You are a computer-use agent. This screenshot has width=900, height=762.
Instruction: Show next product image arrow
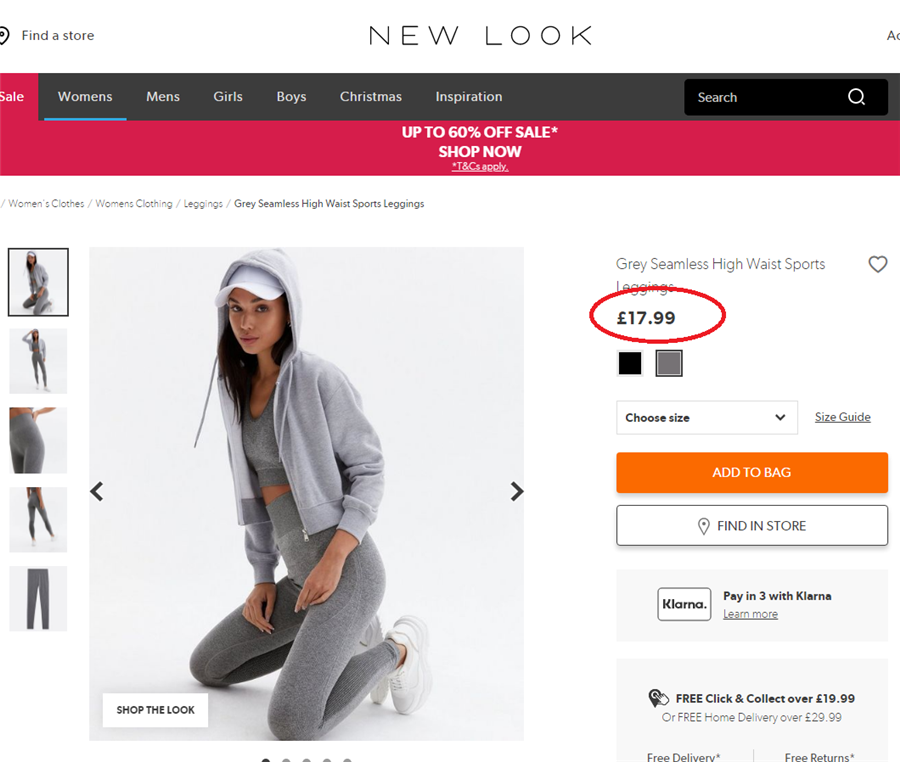(x=517, y=491)
